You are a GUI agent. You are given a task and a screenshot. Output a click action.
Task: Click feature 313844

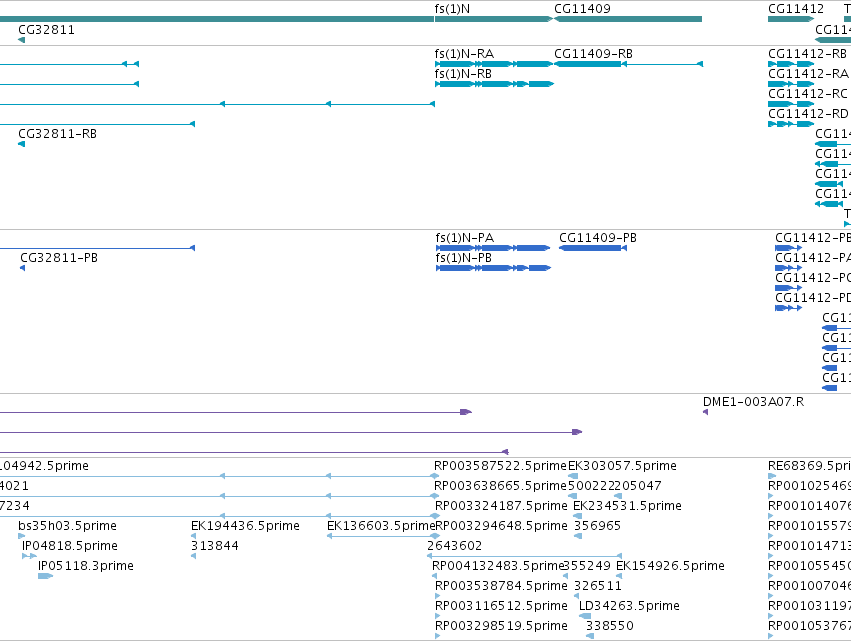[x=214, y=546]
